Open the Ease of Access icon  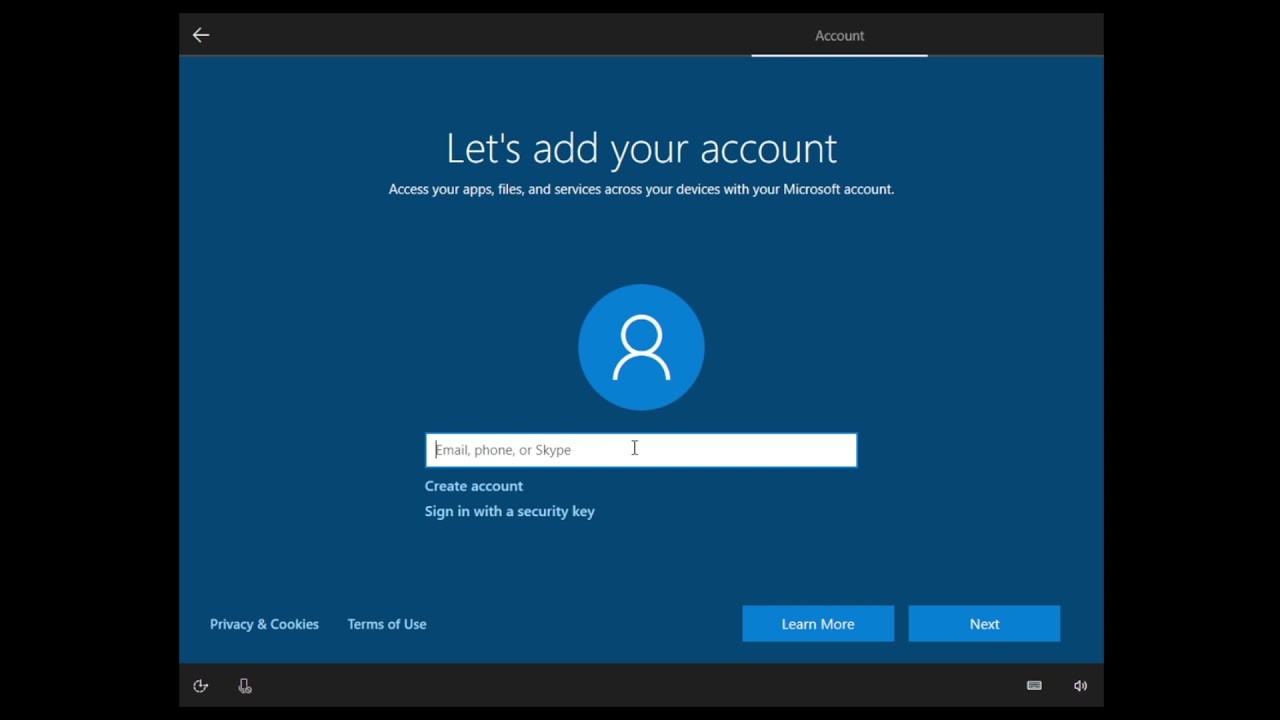pyautogui.click(x=201, y=686)
